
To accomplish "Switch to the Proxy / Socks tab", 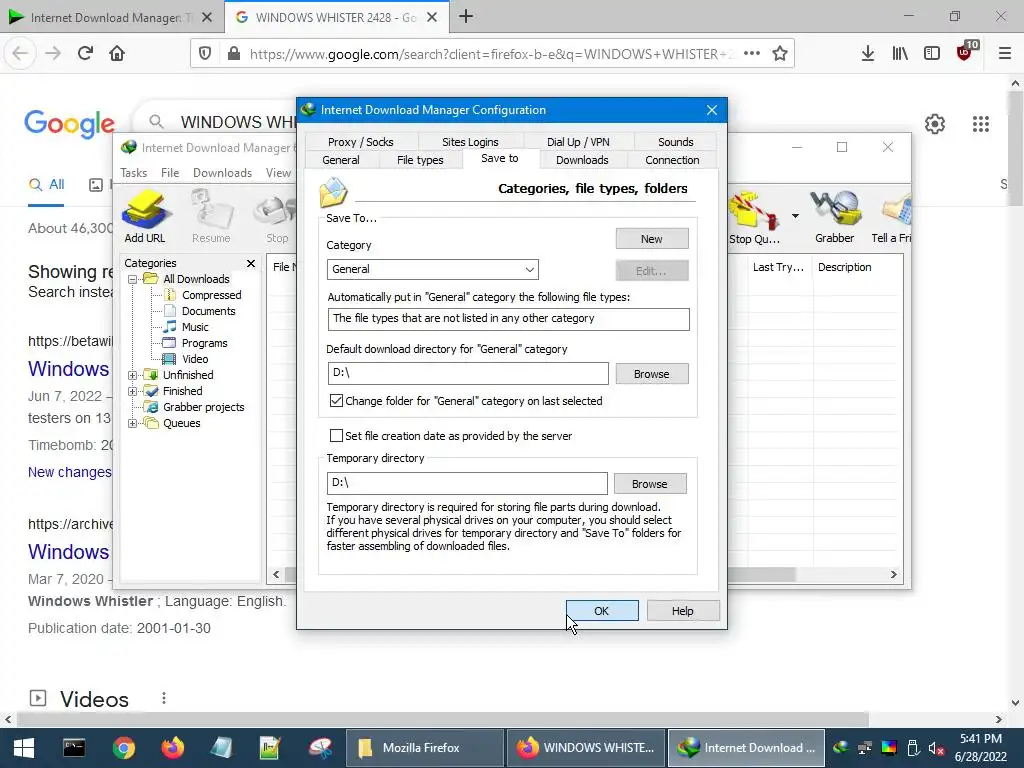I will 360,142.
